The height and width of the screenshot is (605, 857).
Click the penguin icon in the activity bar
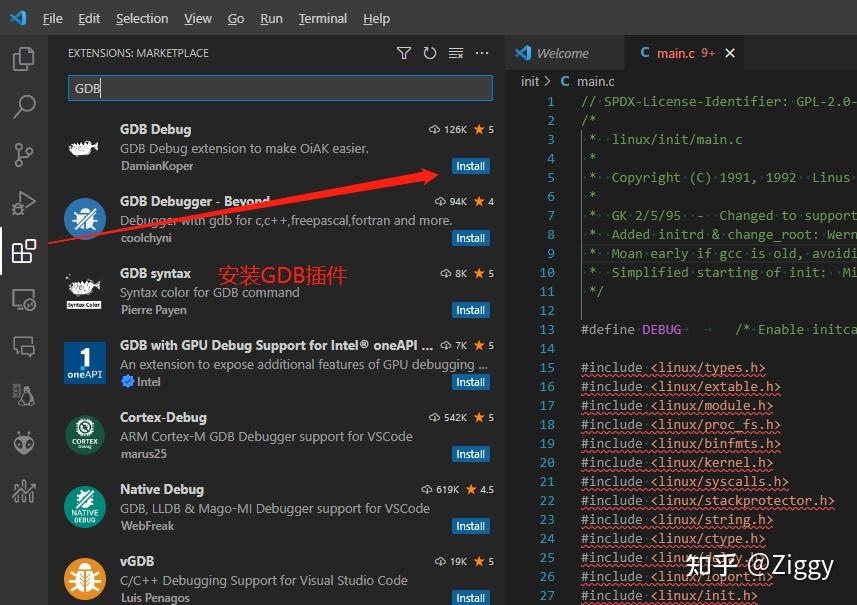pyautogui.click(x=24, y=393)
